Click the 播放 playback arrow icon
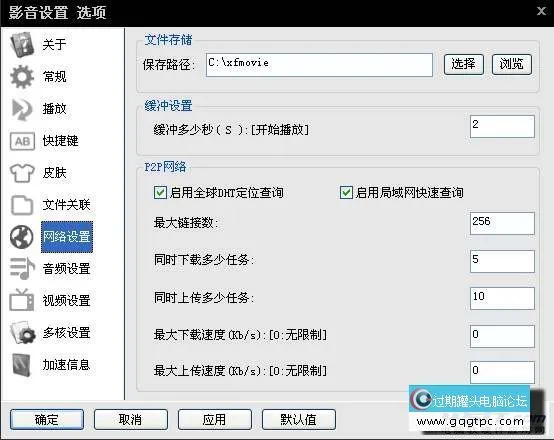This screenshot has width=554, height=440. point(22,109)
